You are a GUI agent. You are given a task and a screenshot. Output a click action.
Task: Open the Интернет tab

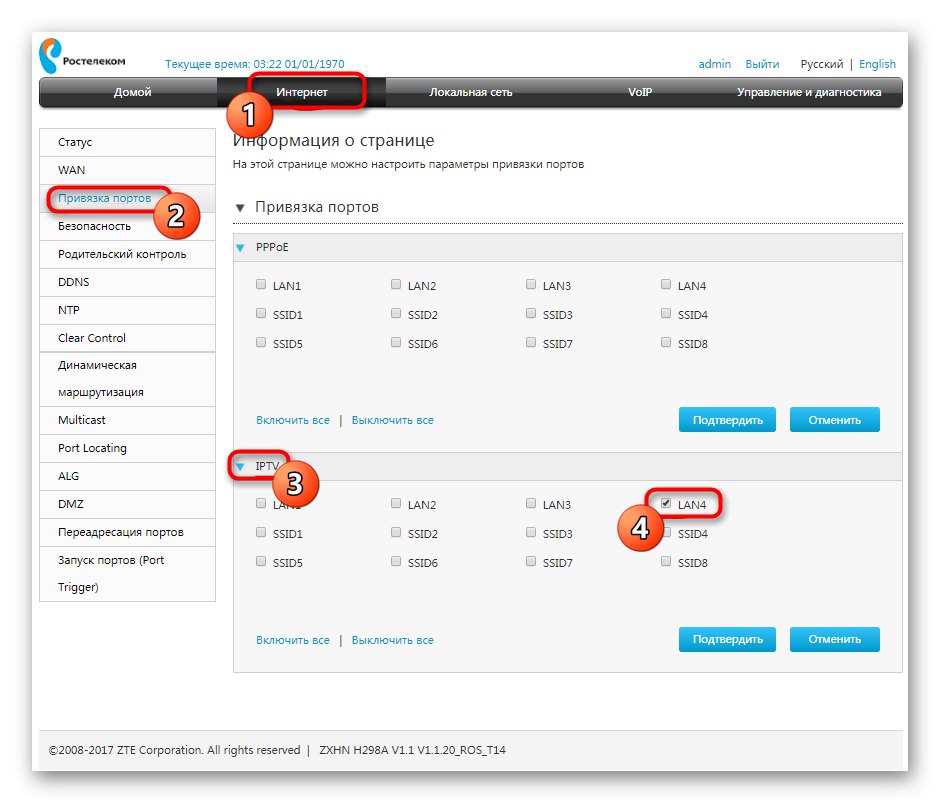click(x=302, y=92)
